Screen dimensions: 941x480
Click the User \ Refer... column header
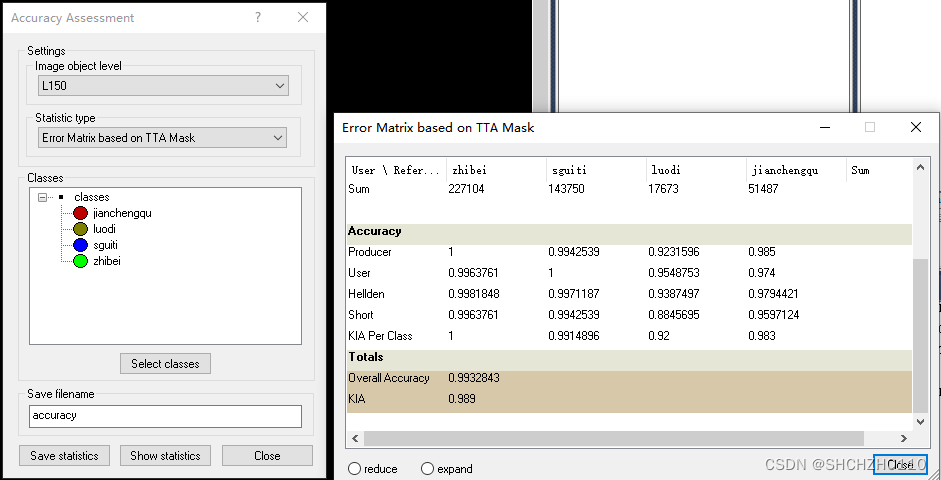pyautogui.click(x=396, y=170)
